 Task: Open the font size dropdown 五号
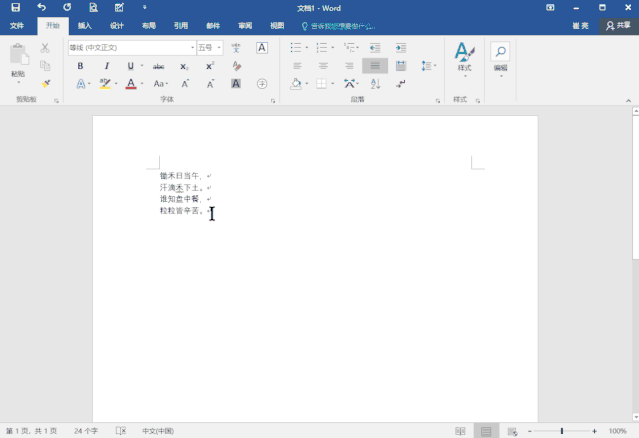219,48
